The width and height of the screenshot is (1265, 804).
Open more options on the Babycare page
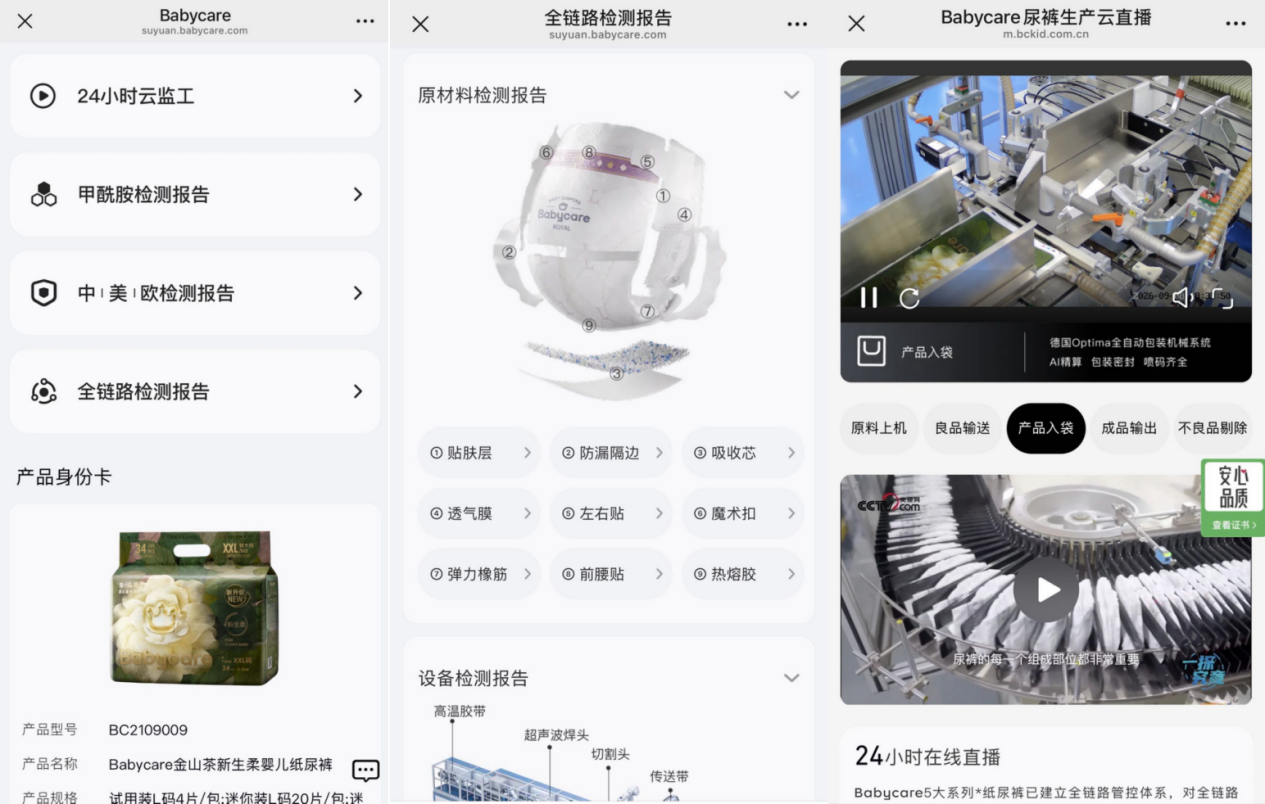tap(365, 21)
